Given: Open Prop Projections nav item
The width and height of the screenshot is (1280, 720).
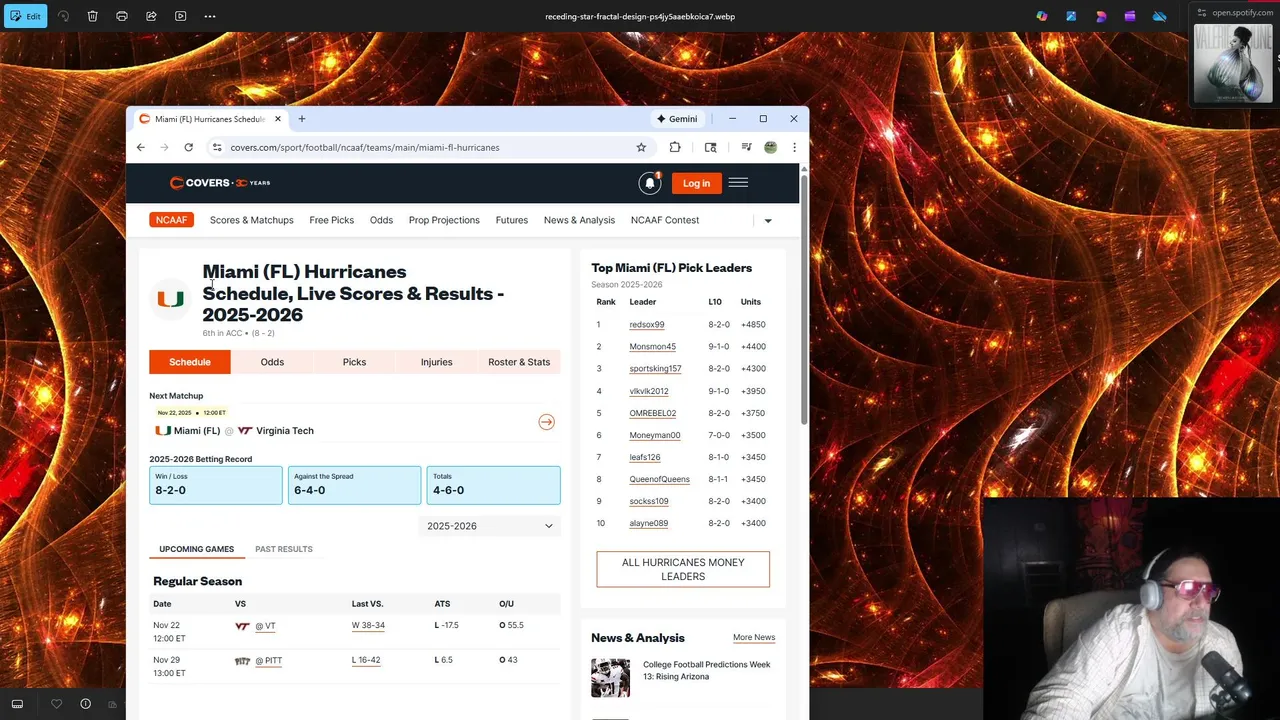Looking at the screenshot, I should click(x=444, y=220).
